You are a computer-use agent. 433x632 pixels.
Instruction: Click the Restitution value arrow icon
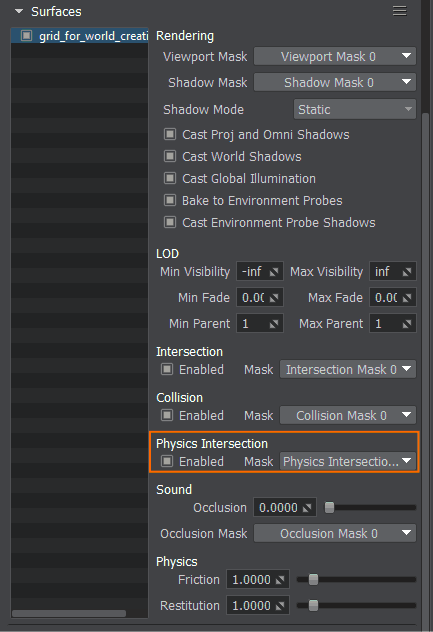click(x=280, y=606)
